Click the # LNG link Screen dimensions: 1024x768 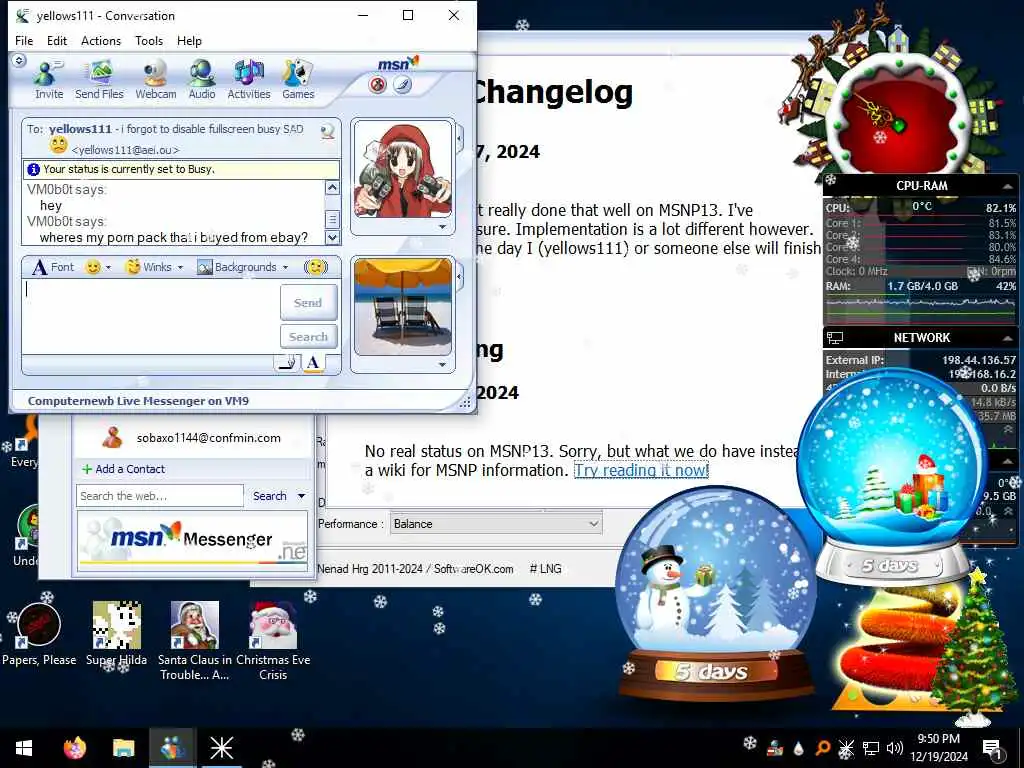[x=545, y=569]
